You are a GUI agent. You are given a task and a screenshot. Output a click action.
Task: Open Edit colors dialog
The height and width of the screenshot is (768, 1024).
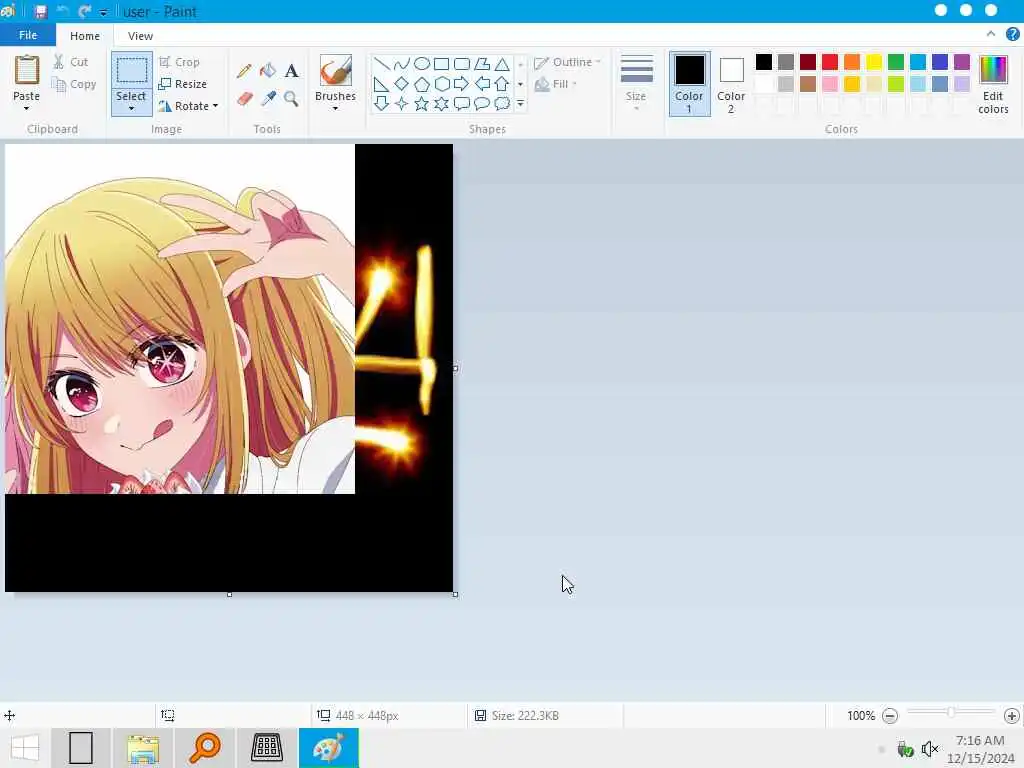point(993,85)
